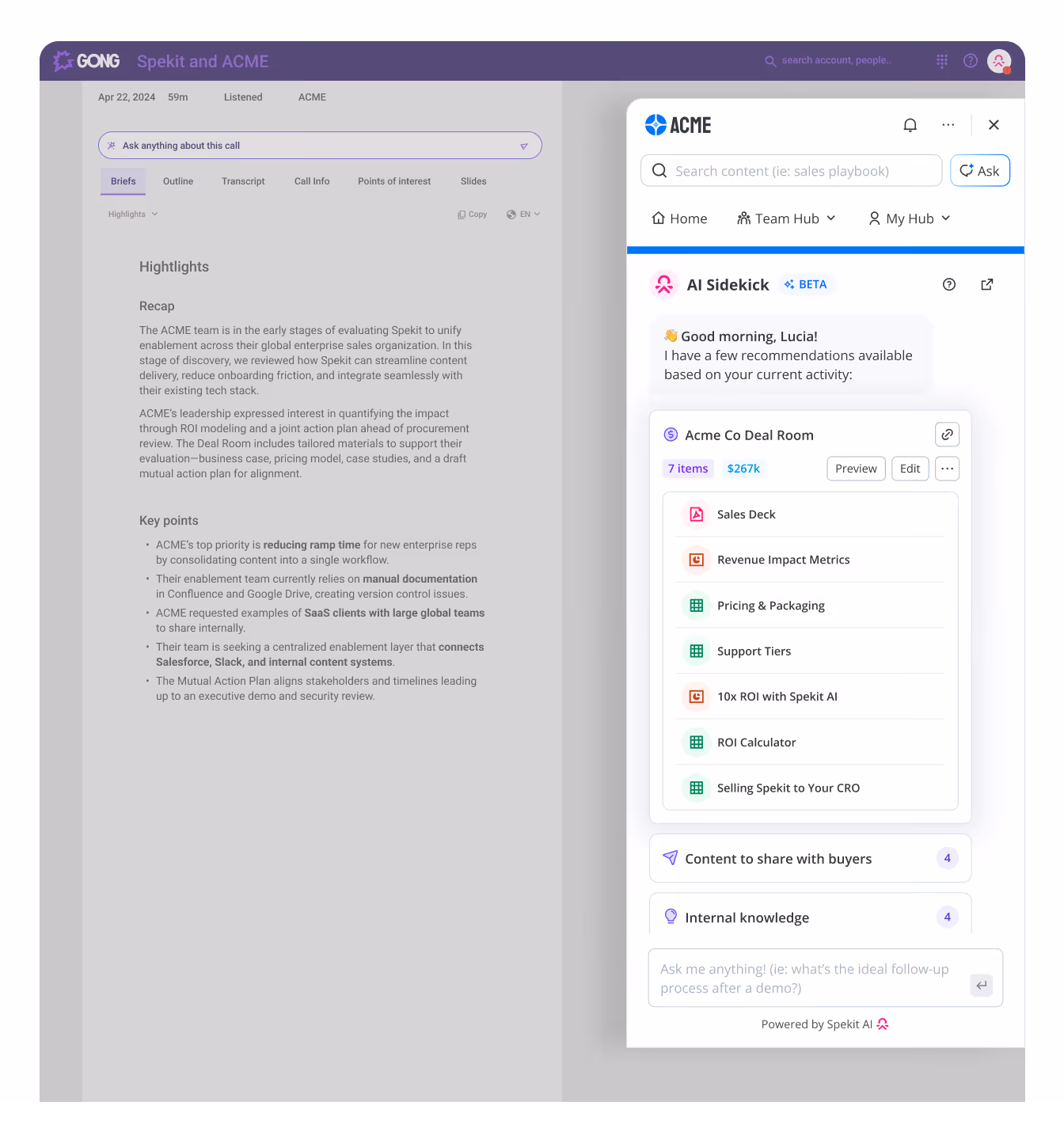This screenshot has width=1064, height=1128.
Task: Click the Pricing & Packaging spreadsheet icon
Action: click(x=697, y=606)
